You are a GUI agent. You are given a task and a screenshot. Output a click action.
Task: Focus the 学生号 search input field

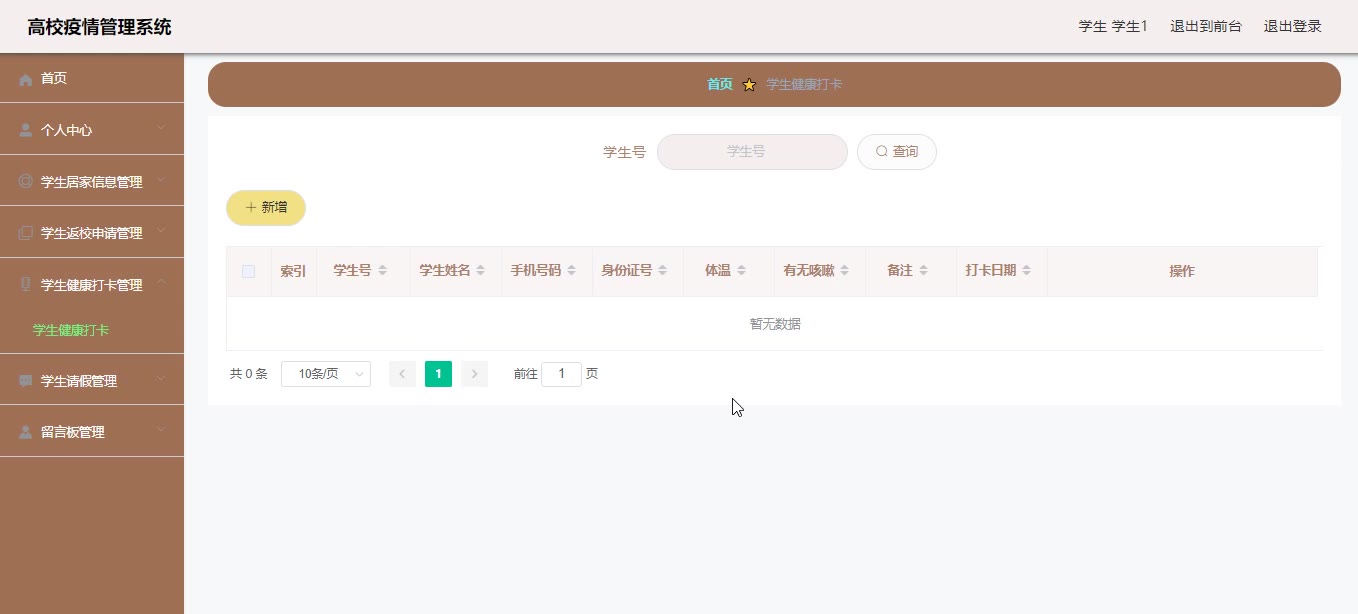752,152
